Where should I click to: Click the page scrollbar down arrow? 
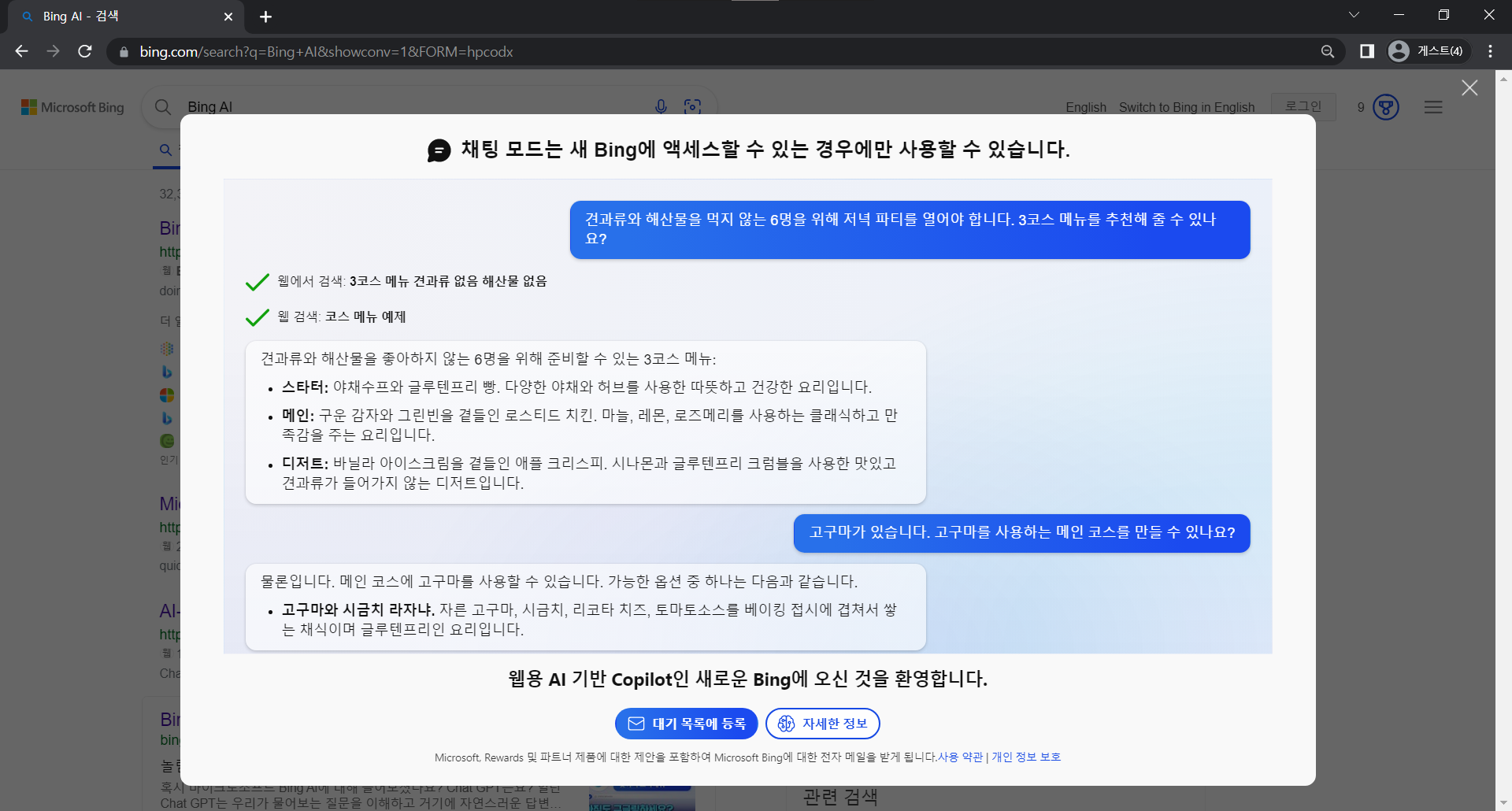click(1503, 803)
